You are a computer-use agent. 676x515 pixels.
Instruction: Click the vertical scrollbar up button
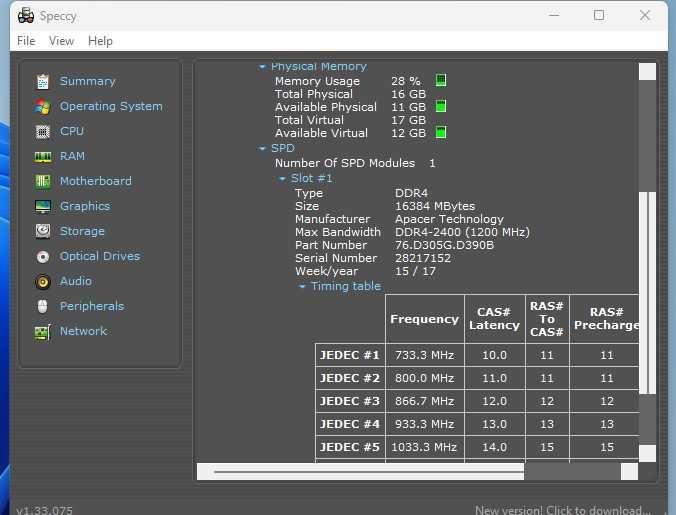tap(647, 72)
